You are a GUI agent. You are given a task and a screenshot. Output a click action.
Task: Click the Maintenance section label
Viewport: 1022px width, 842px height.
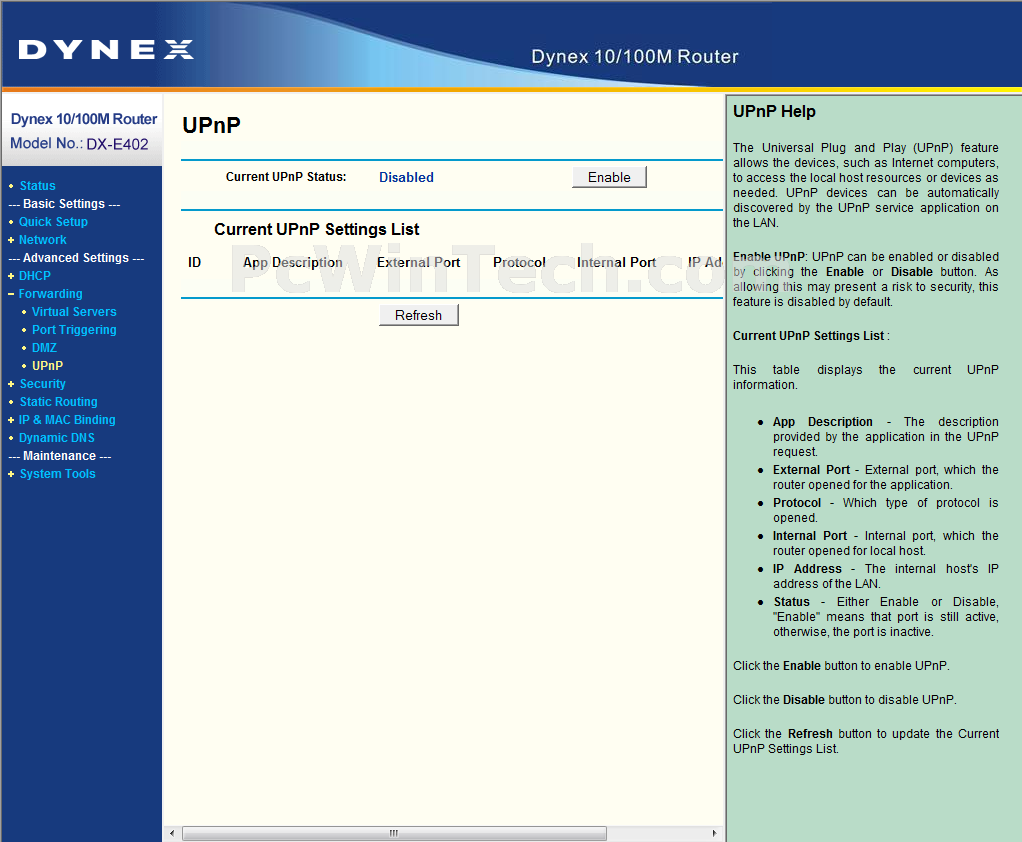click(x=59, y=456)
